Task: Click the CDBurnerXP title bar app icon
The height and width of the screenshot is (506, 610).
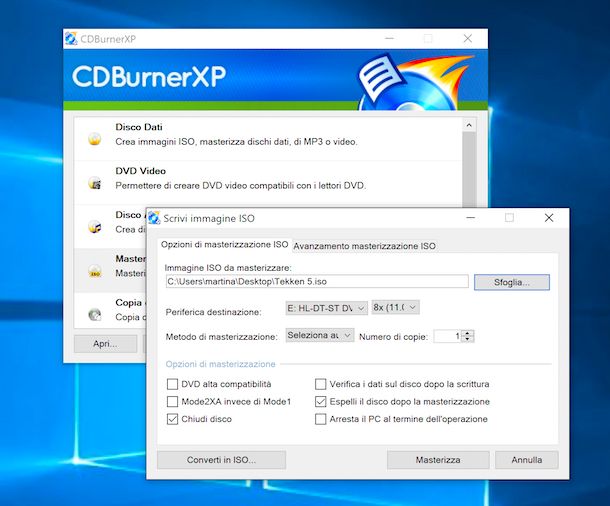Action: point(71,39)
